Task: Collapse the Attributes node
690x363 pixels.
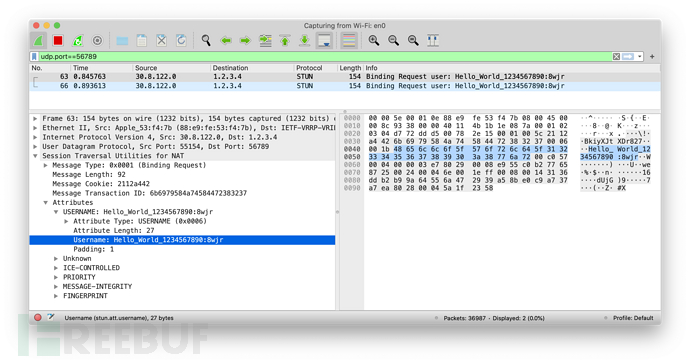Action: coord(45,203)
